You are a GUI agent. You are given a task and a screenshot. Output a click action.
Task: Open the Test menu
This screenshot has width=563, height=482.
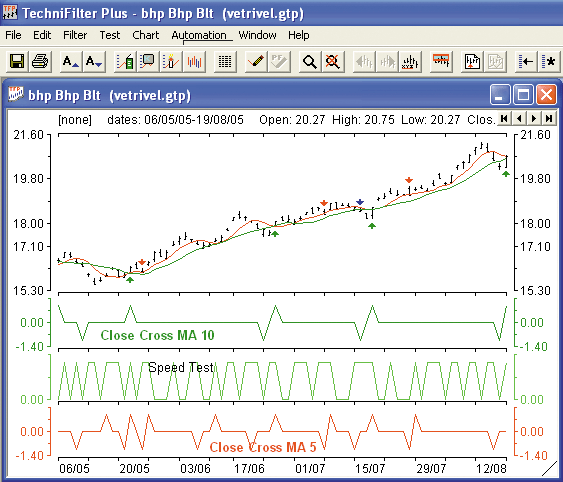(x=110, y=35)
